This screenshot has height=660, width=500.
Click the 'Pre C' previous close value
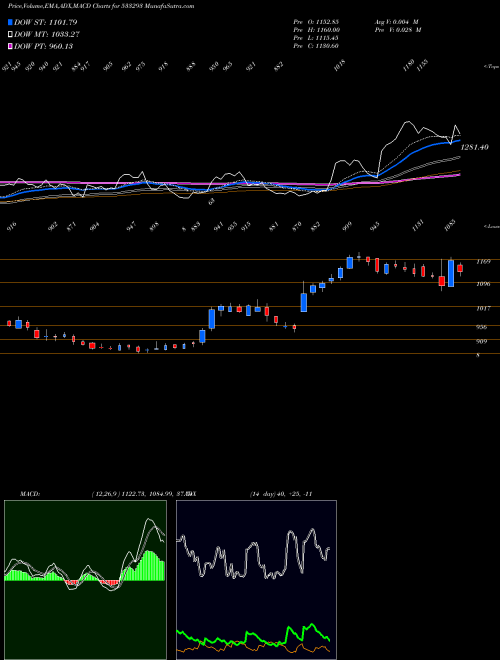click(316, 46)
